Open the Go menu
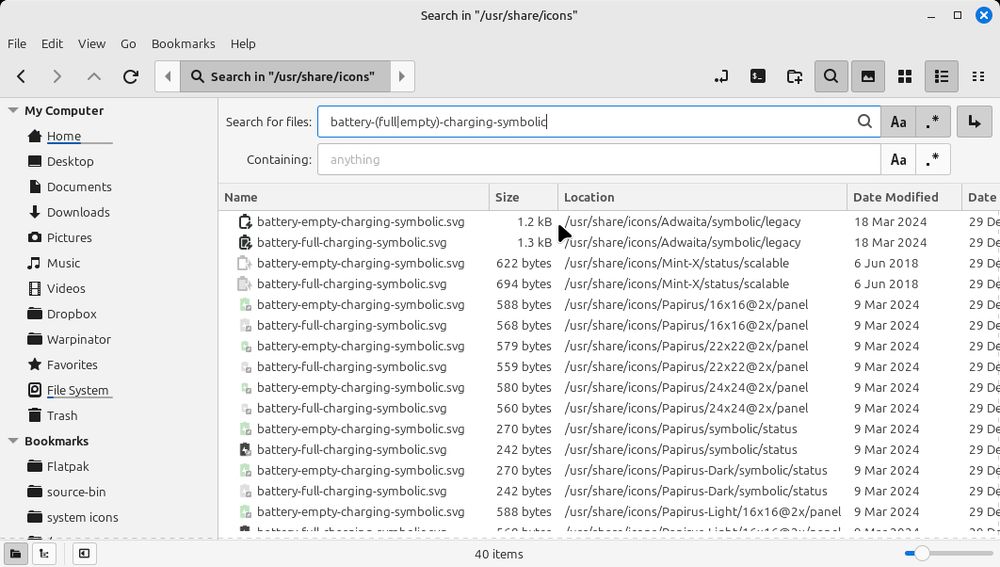 (x=128, y=43)
